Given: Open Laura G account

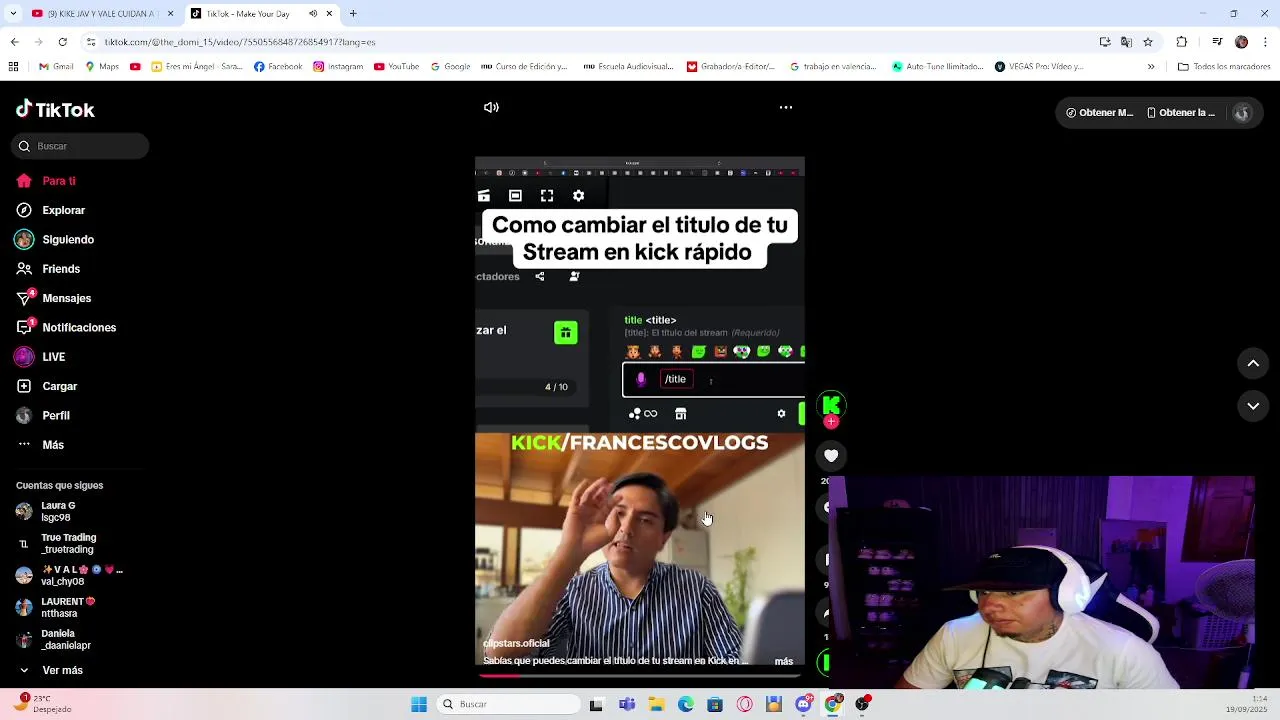Looking at the screenshot, I should pos(47,511).
